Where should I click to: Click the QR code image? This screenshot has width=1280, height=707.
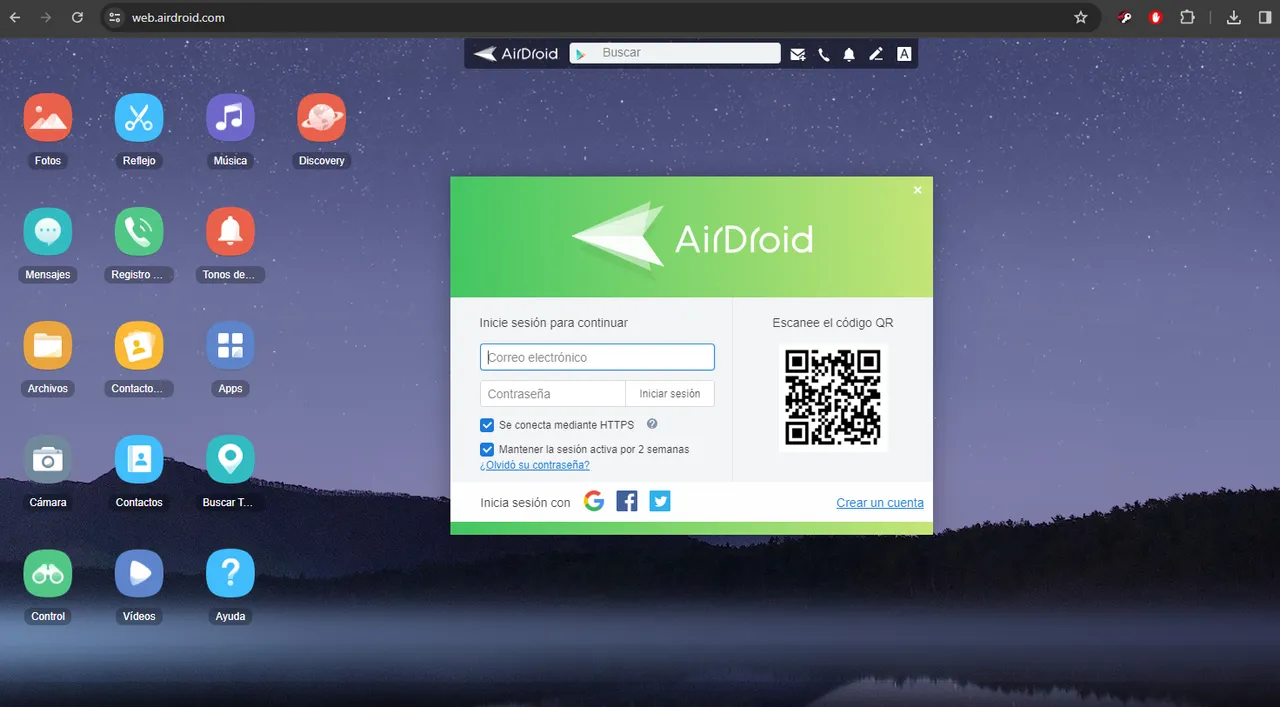tap(833, 397)
